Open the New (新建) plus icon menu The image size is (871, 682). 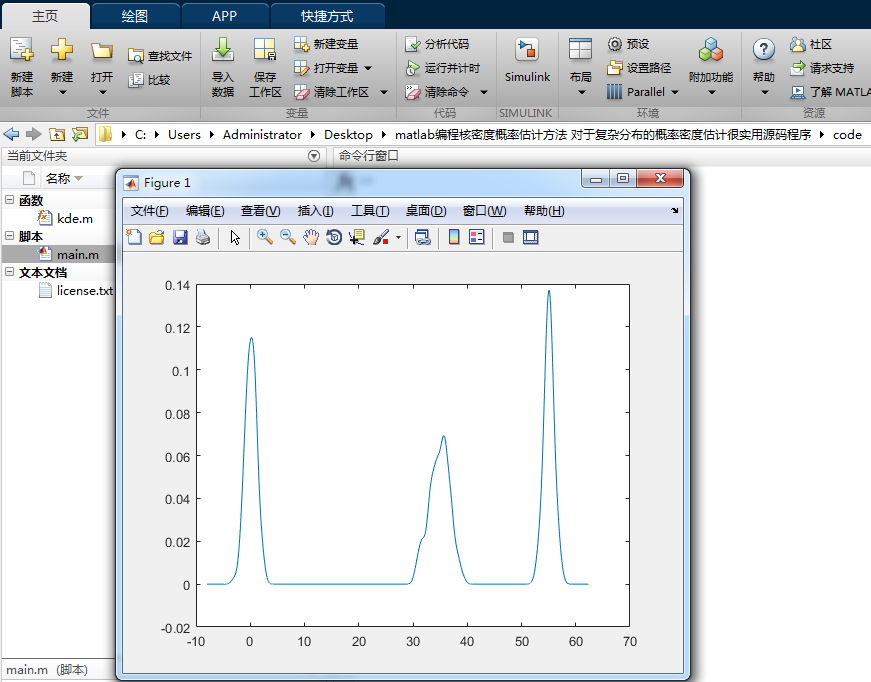[x=62, y=50]
